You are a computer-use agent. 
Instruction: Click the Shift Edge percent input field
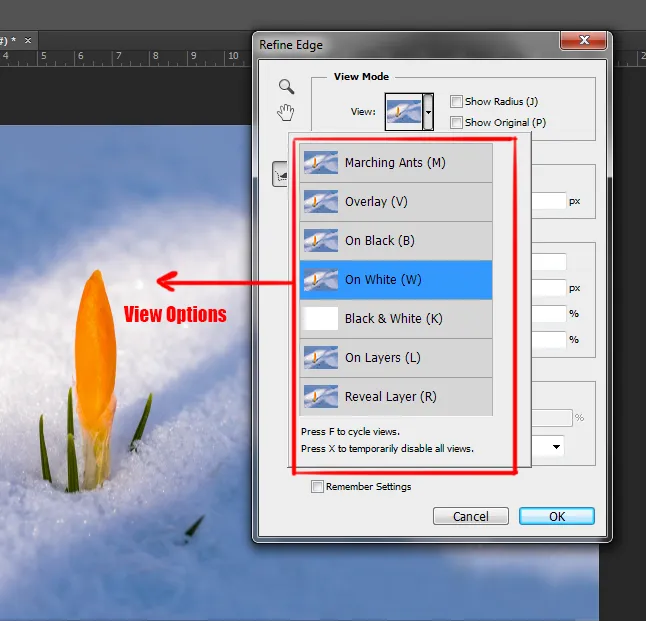pyautogui.click(x=549, y=340)
